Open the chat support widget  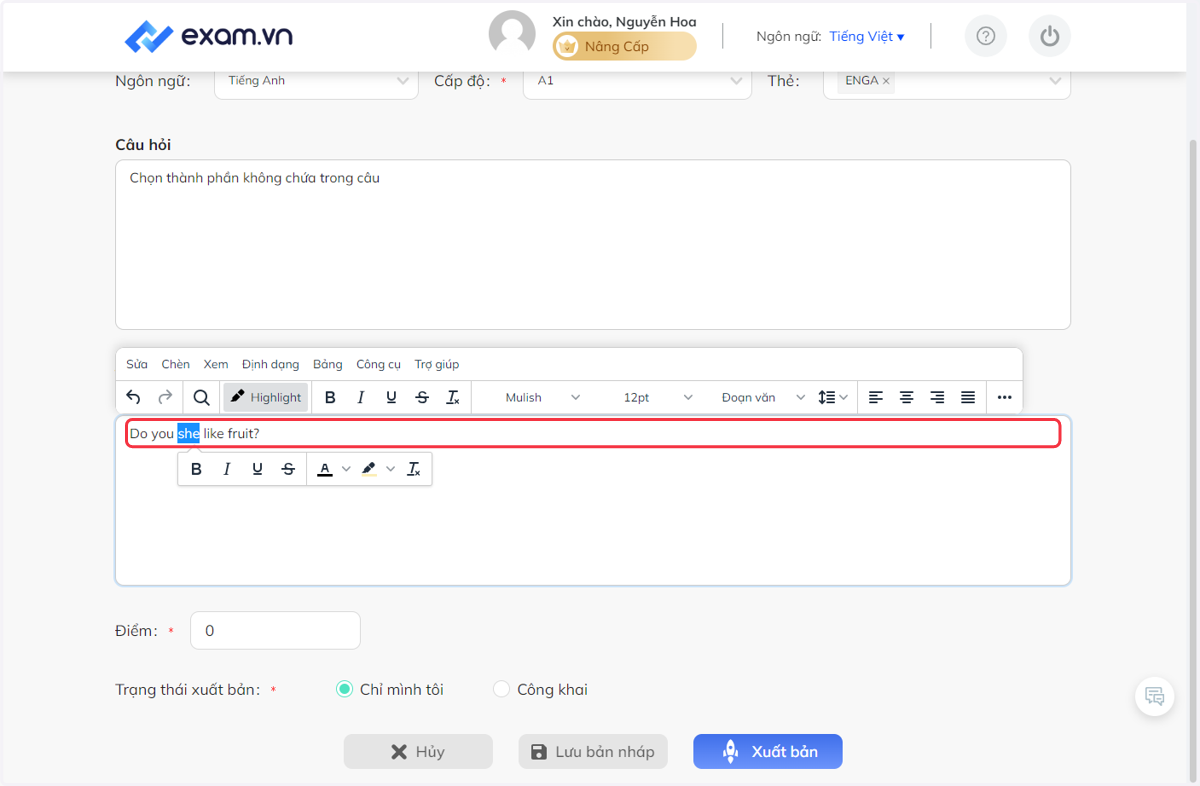(x=1155, y=696)
